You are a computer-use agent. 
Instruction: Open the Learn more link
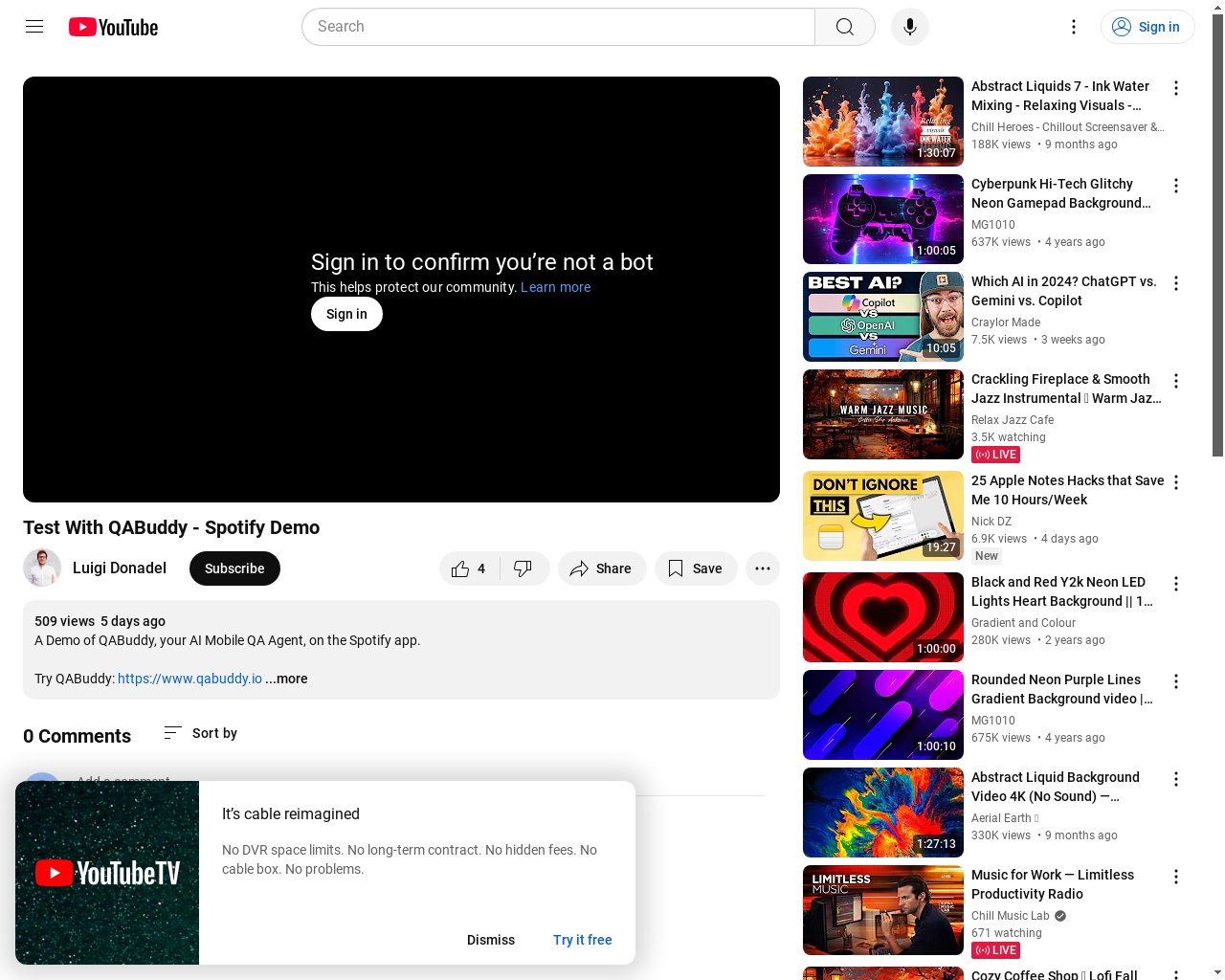coord(555,287)
